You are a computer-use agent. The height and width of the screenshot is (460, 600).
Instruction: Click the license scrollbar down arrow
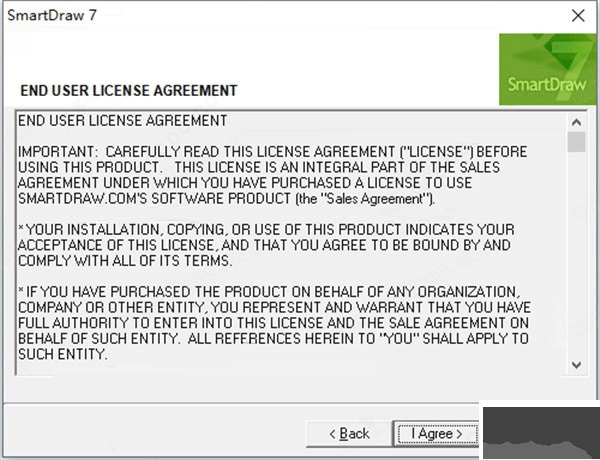tap(575, 365)
